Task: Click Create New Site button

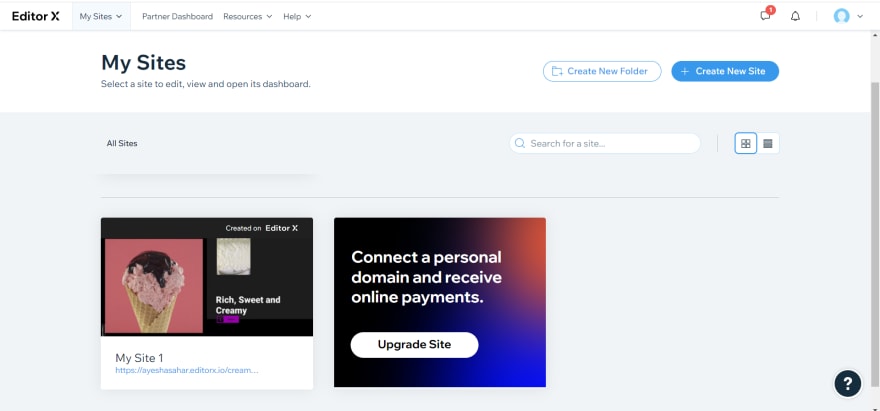Action: pyautogui.click(x=725, y=71)
